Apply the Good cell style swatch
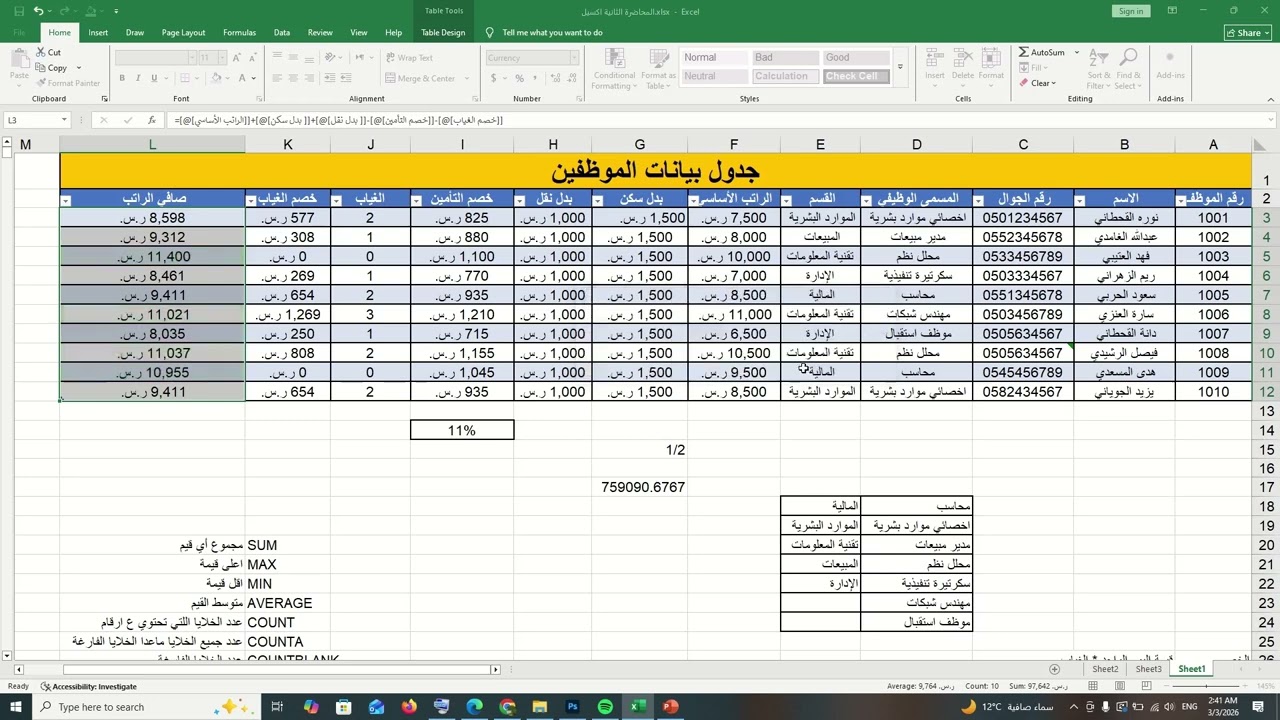Viewport: 1280px width, 720px height. coord(855,57)
